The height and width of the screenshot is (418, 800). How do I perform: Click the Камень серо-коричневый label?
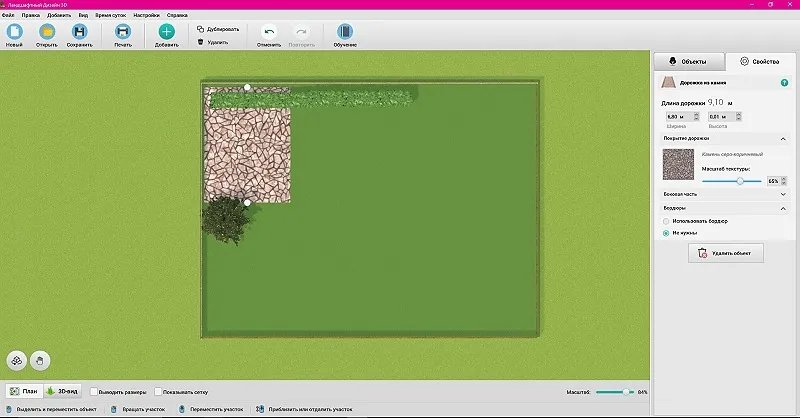pyautogui.click(x=732, y=154)
